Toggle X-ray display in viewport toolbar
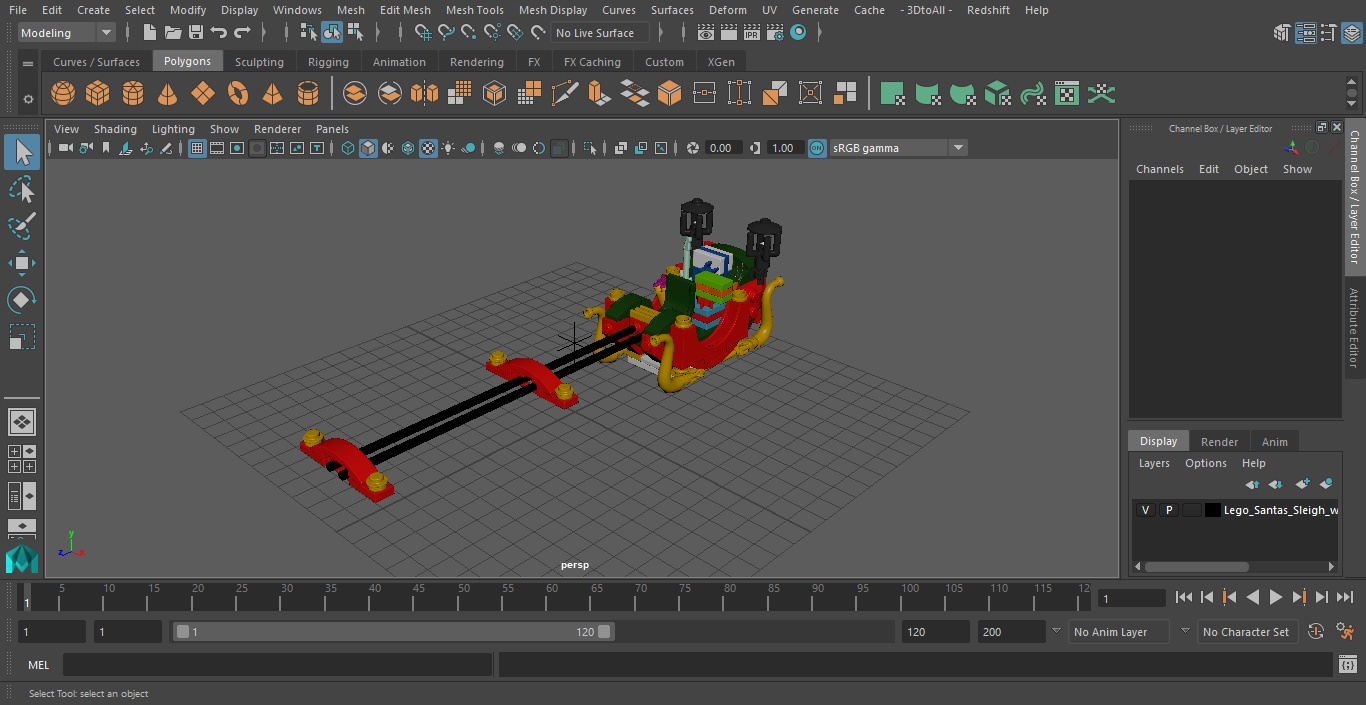 [621, 148]
